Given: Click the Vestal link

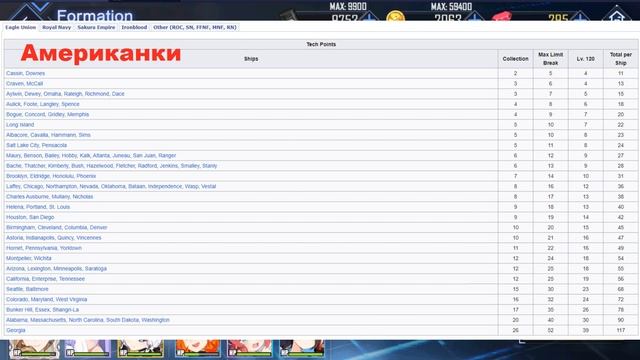Looking at the screenshot, I should tap(208, 187).
